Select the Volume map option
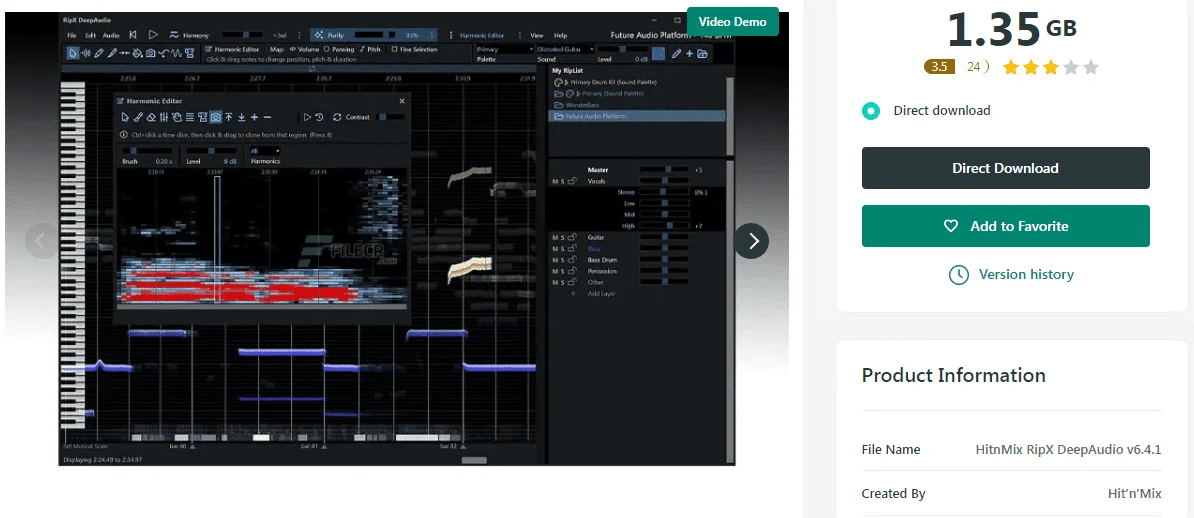 [x=304, y=50]
